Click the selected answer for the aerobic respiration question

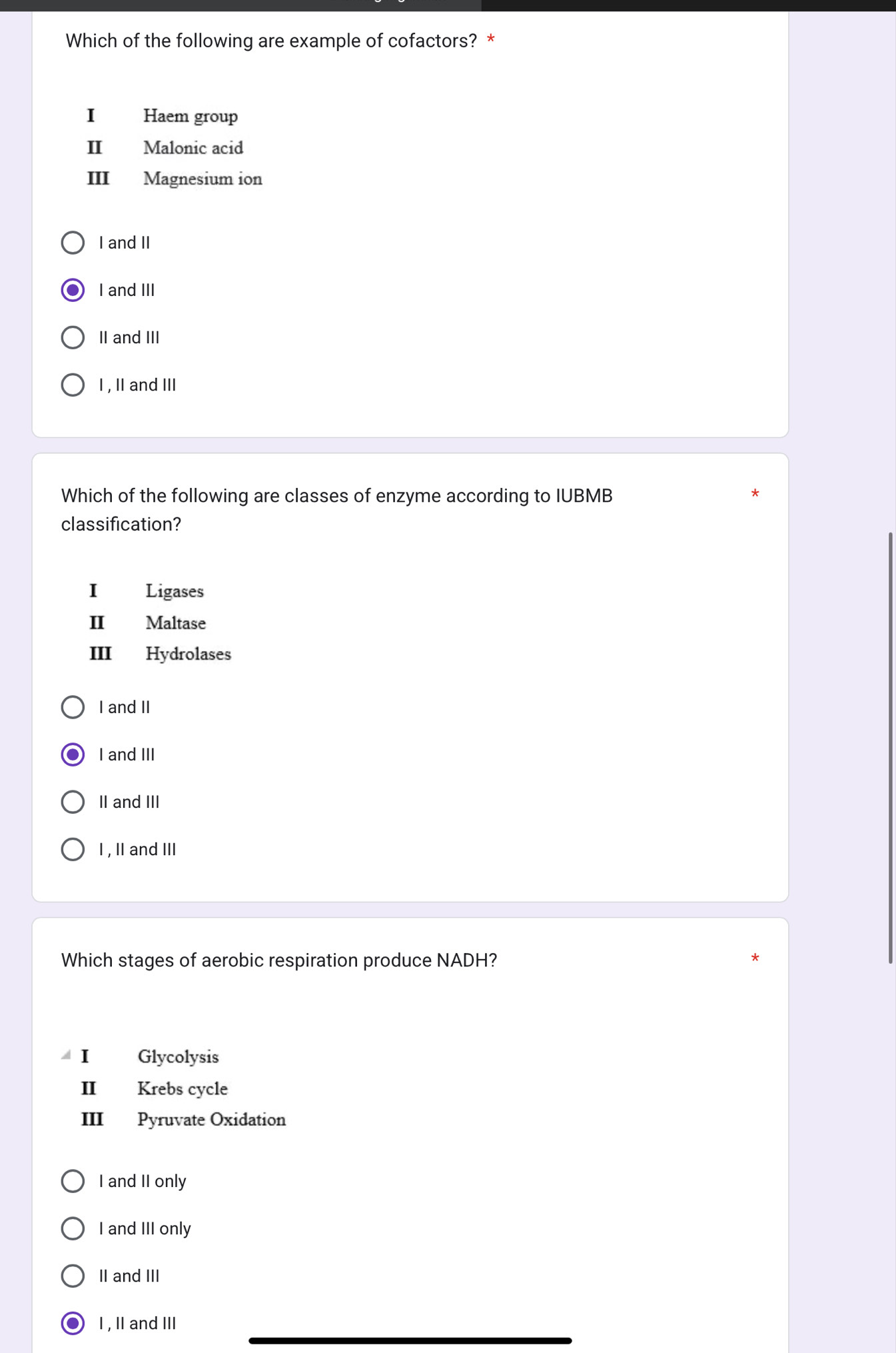(x=73, y=1322)
